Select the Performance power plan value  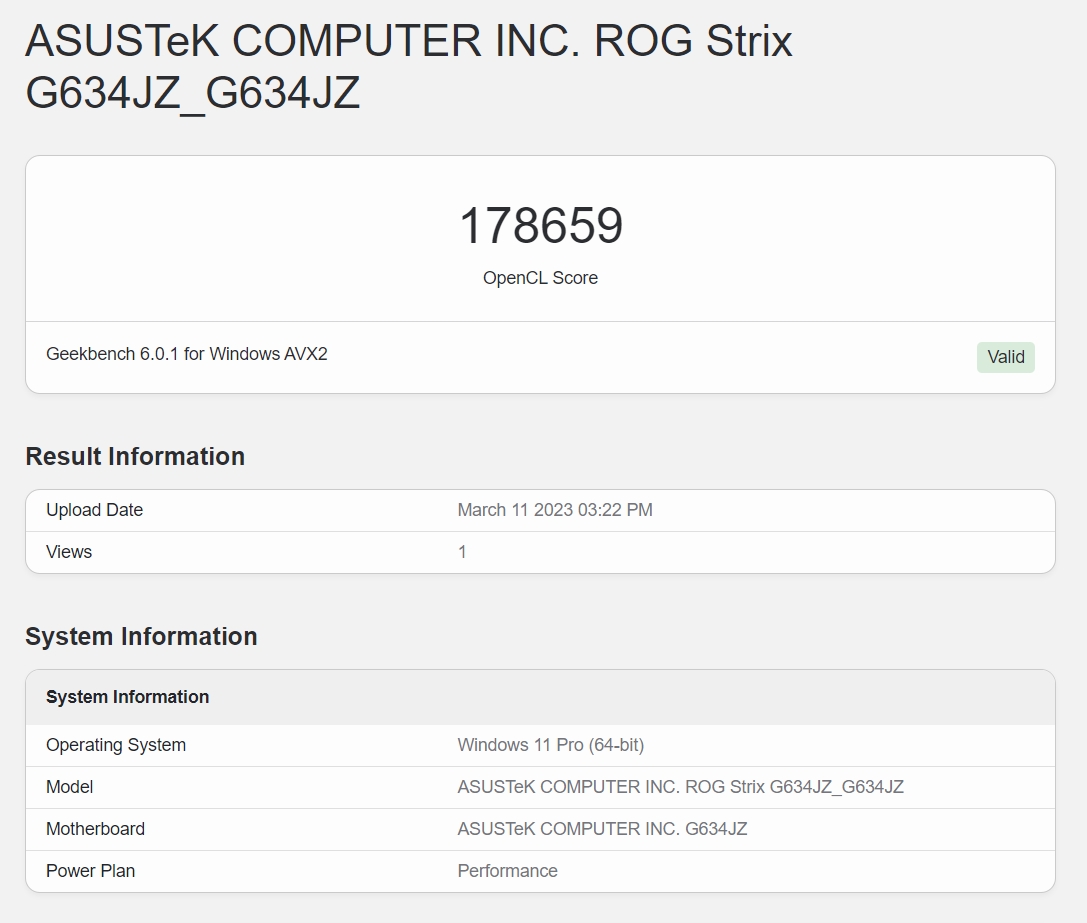507,871
